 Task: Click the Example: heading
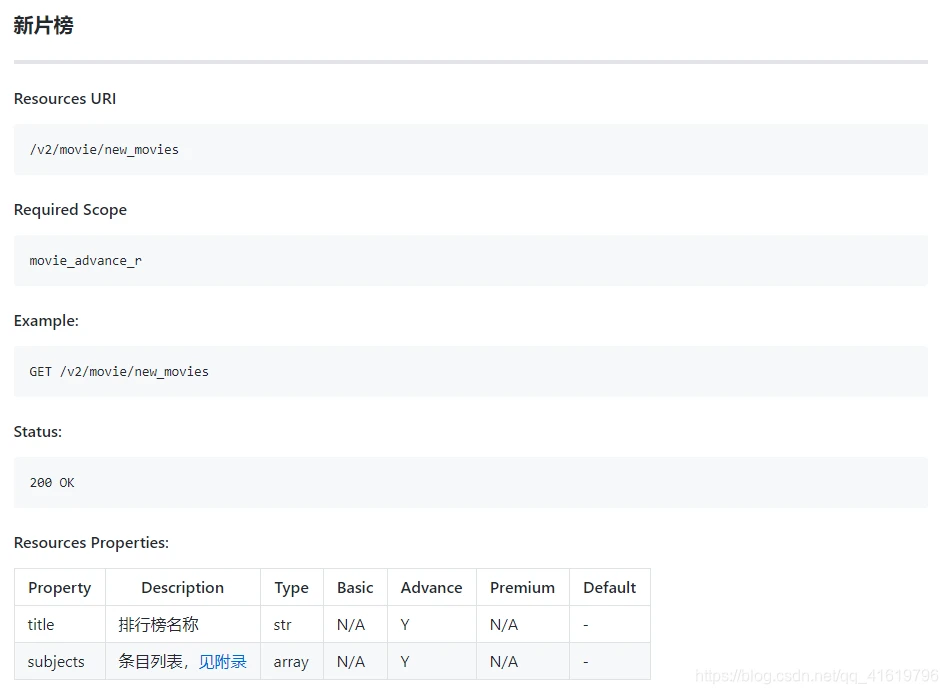(x=46, y=320)
